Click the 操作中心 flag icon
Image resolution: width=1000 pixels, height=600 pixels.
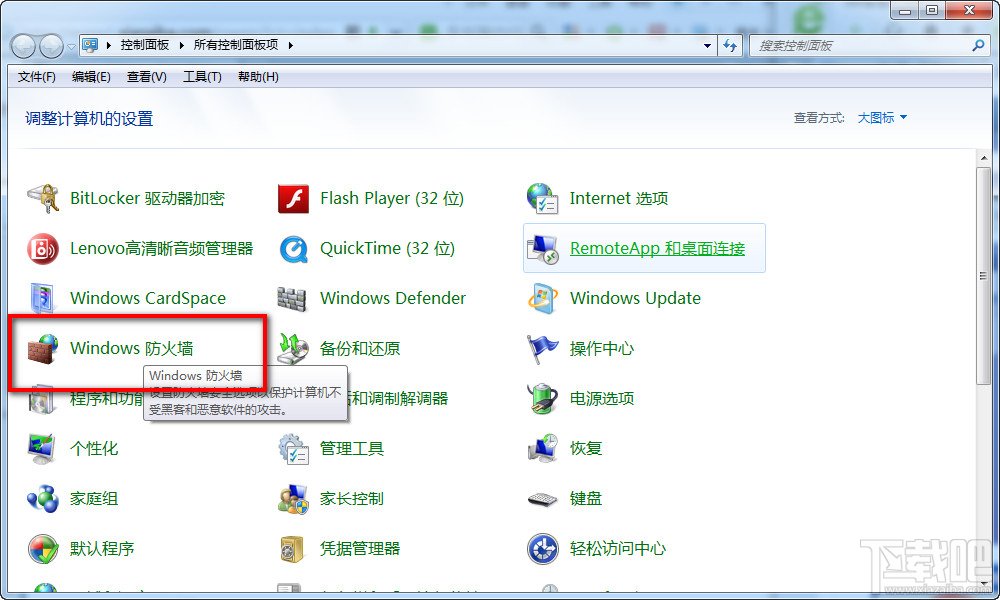[543, 348]
